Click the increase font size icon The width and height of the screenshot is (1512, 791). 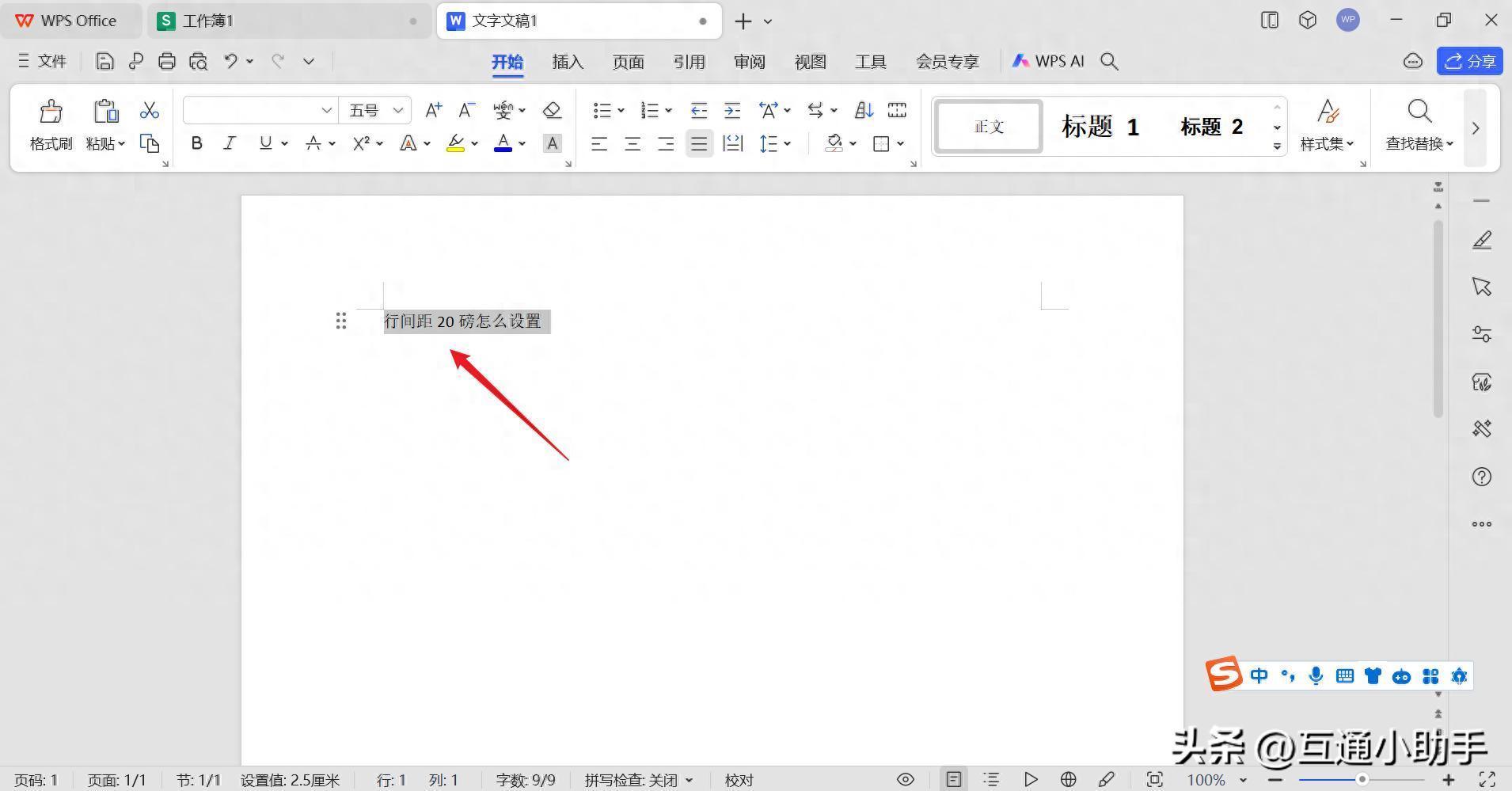click(433, 110)
